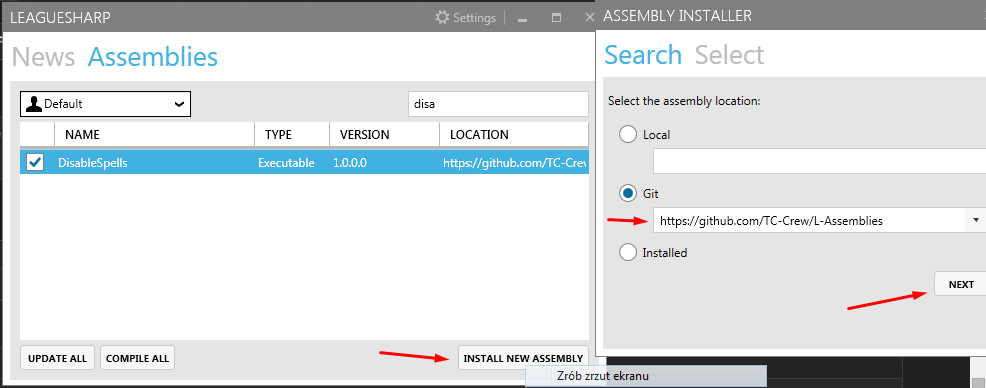Click the DisableSpells GitHub location cell
The width and height of the screenshot is (986, 388).
pos(515,163)
